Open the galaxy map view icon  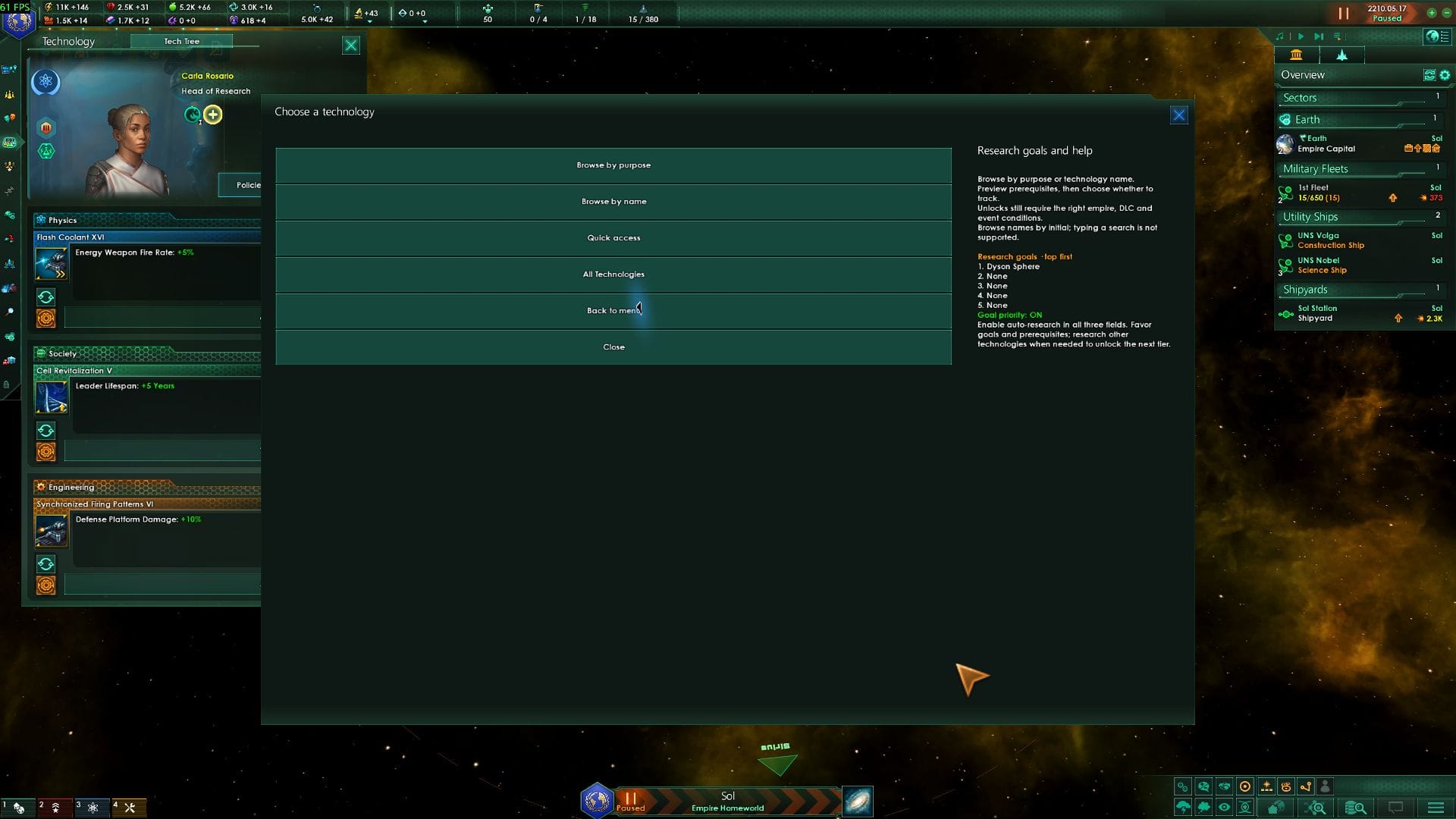[858, 802]
